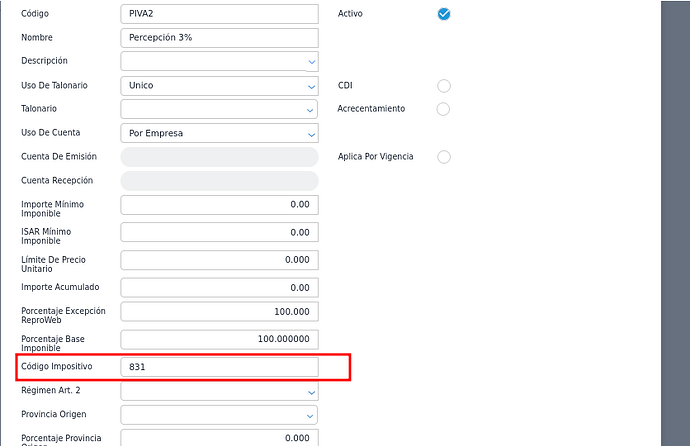The width and height of the screenshot is (690, 446).
Task: Click the Porcentaje Base Imponible field
Action: (x=219, y=340)
